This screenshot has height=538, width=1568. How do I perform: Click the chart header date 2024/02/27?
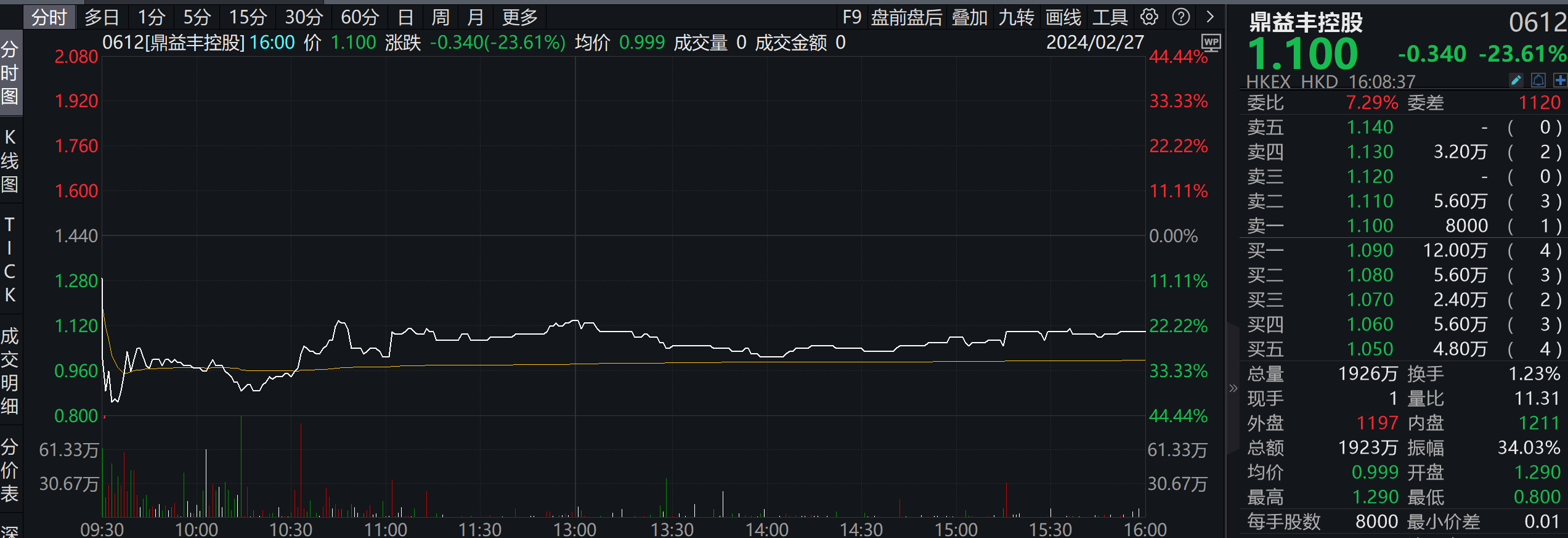point(1095,43)
